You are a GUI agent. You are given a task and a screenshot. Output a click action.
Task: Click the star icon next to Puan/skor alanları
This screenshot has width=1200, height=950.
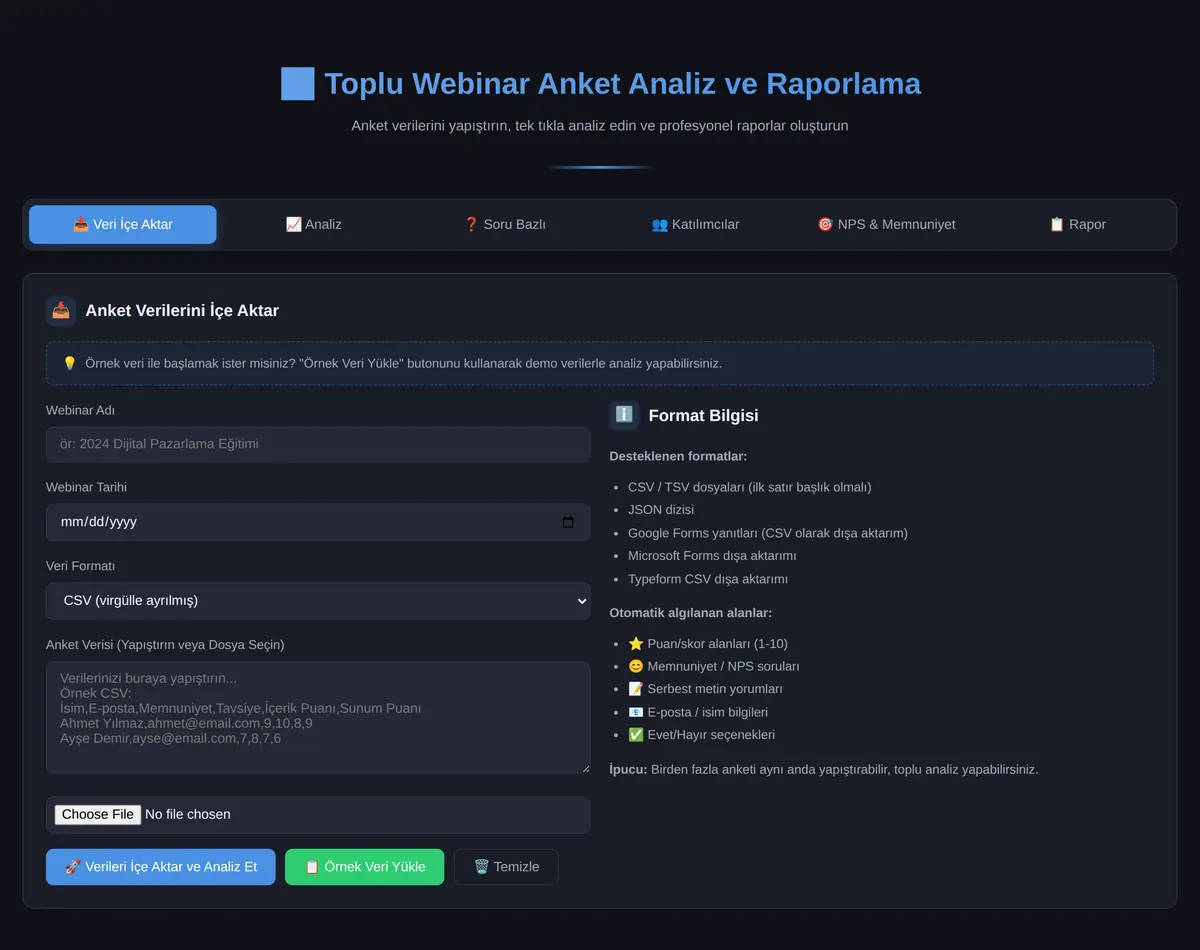[x=636, y=643]
